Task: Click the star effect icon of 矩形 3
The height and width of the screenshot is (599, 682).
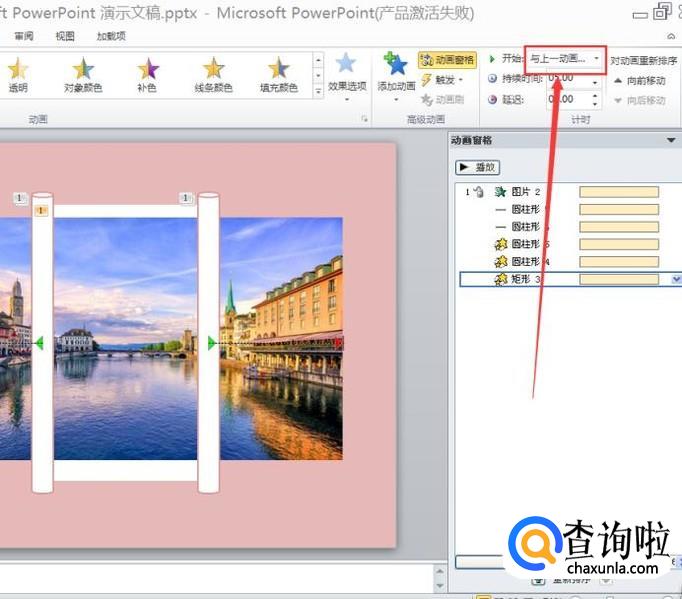Action: click(501, 279)
